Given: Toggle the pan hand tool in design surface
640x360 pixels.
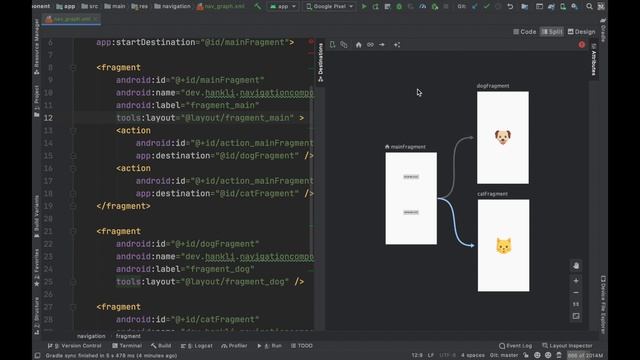Looking at the screenshot, I should tap(576, 265).
